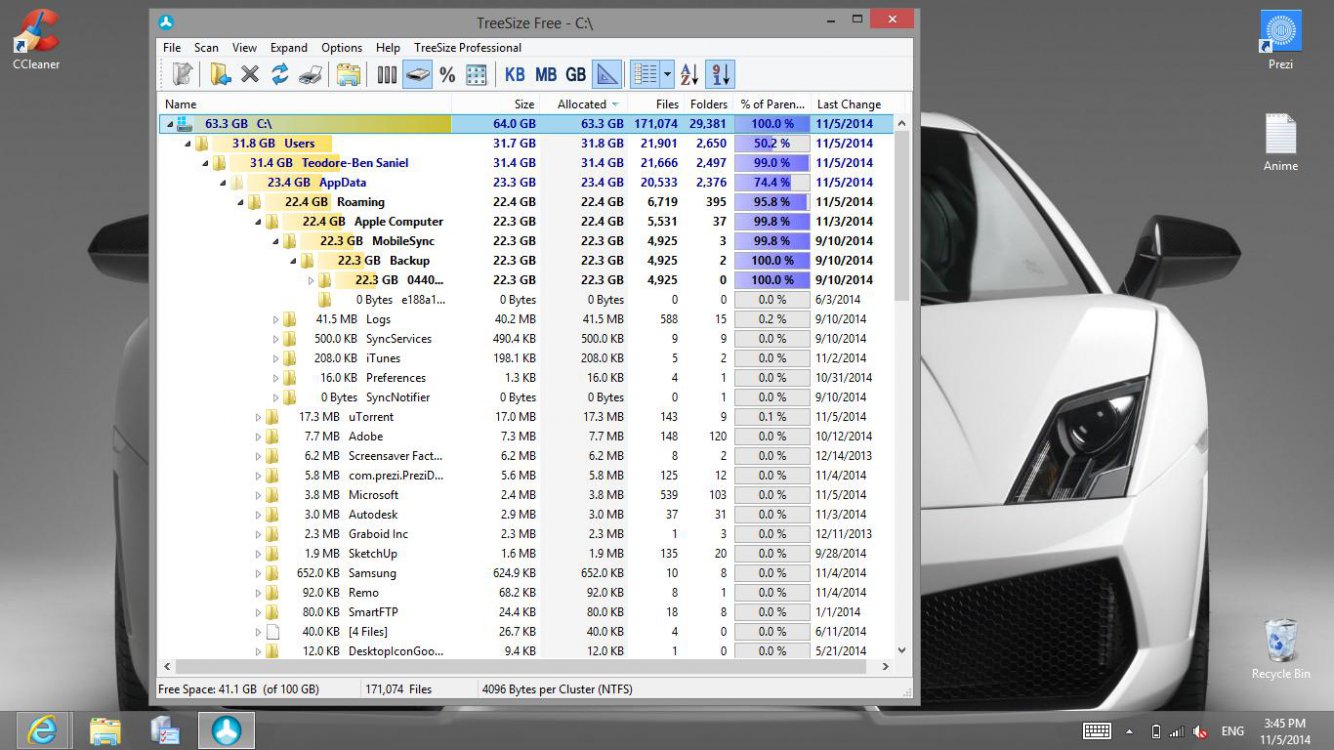
Task: Expand the Logs folder
Action: coord(276,319)
